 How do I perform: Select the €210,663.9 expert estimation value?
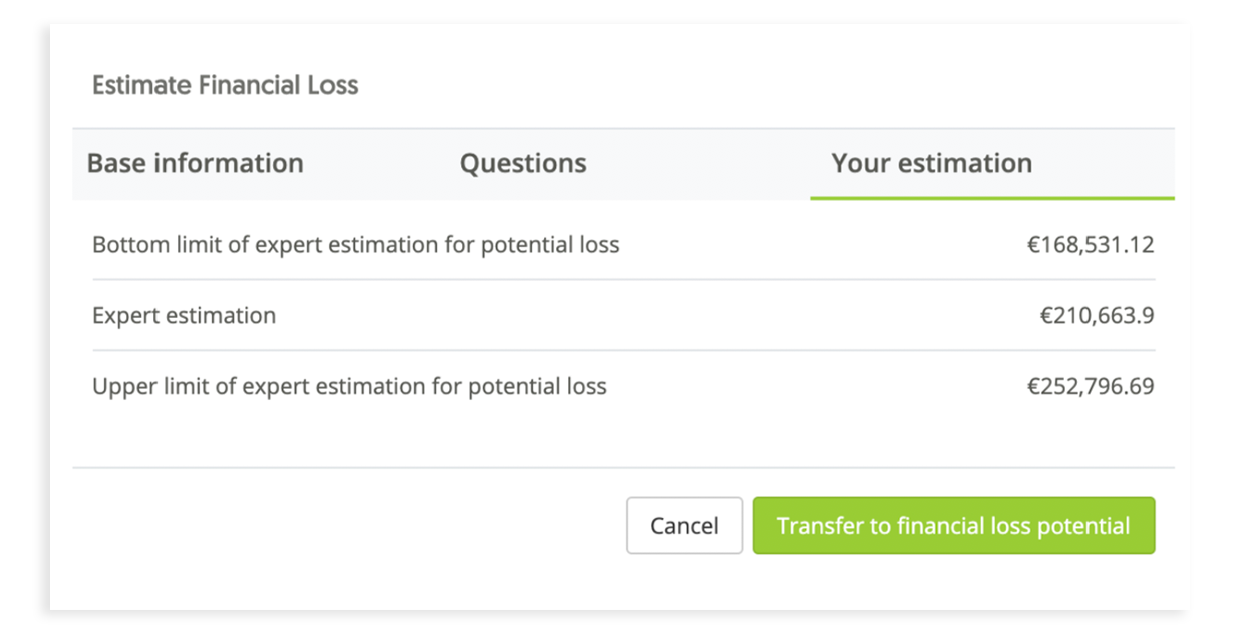pos(1097,316)
